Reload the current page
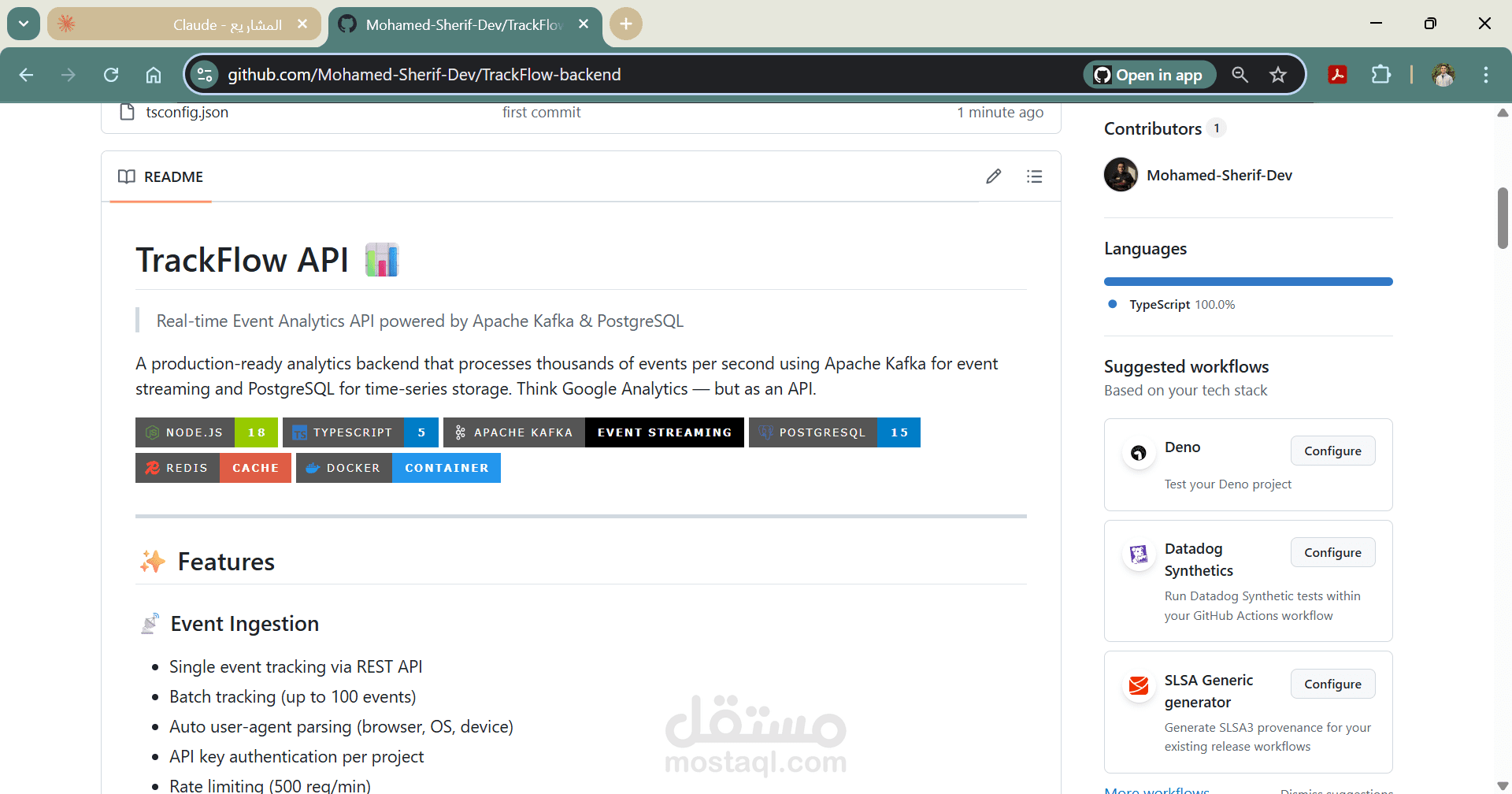This screenshot has width=1512, height=794. (111, 75)
